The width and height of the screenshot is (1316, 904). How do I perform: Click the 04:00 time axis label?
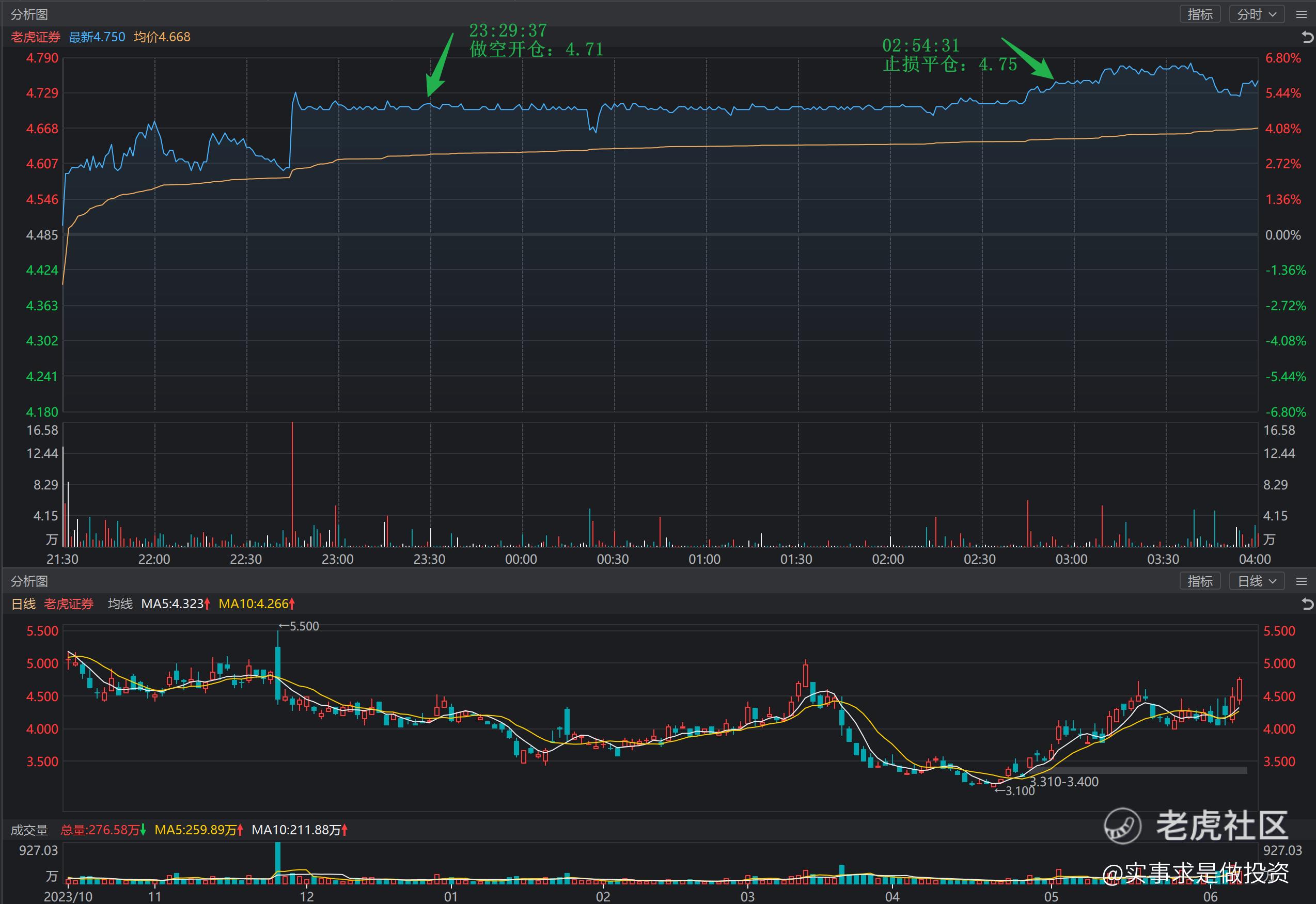click(1255, 560)
